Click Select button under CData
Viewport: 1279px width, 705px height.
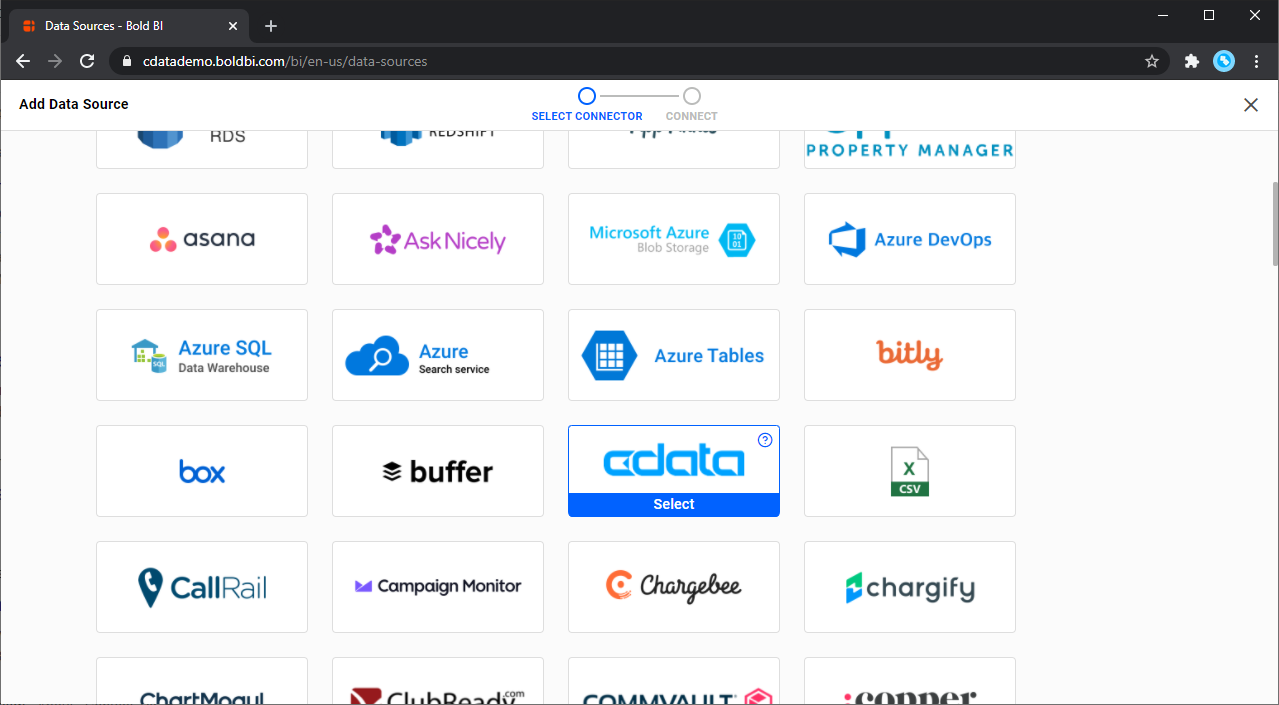[x=674, y=504]
